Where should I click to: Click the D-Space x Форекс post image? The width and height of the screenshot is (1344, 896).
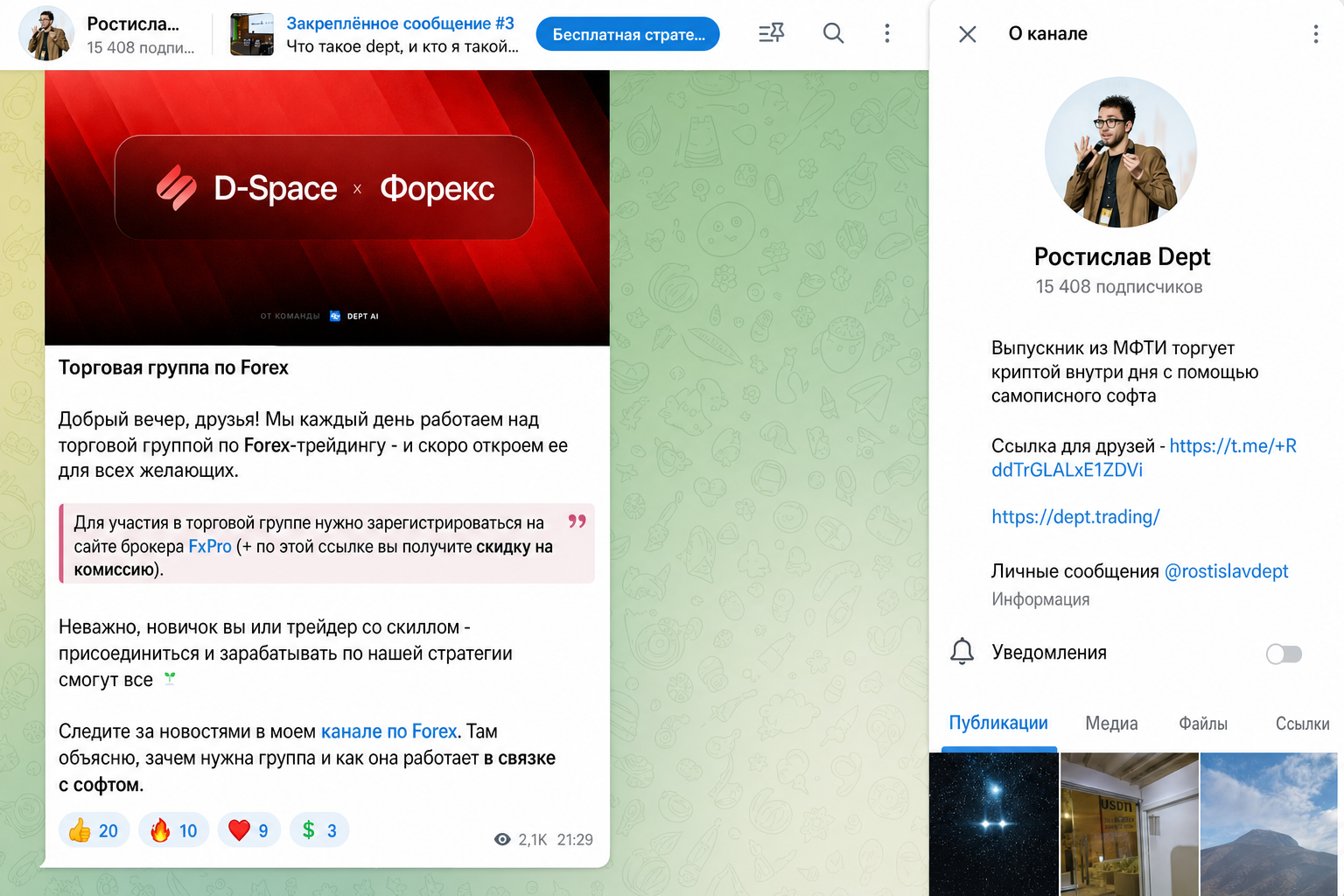pos(327,208)
